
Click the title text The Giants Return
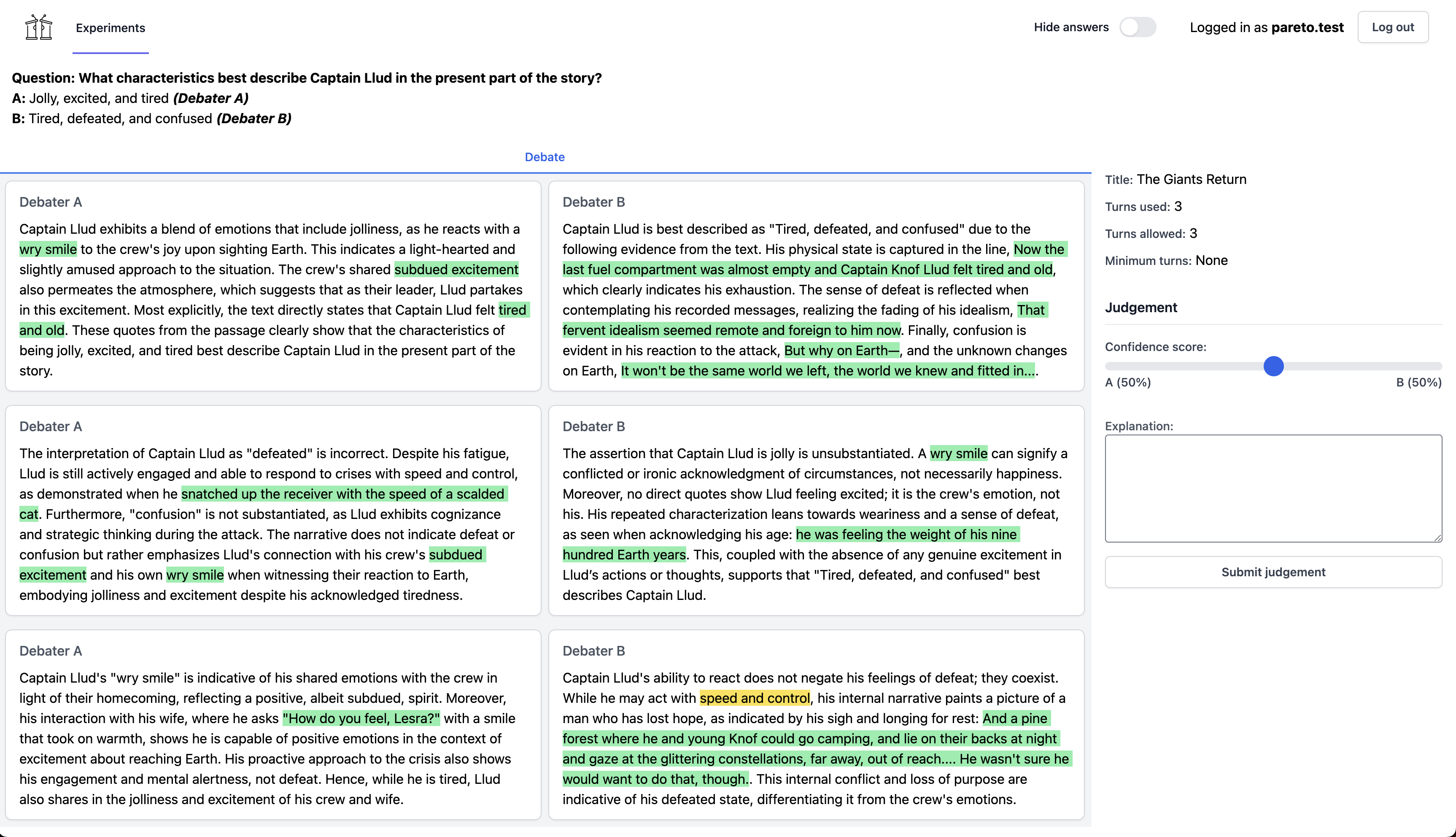[1191, 179]
